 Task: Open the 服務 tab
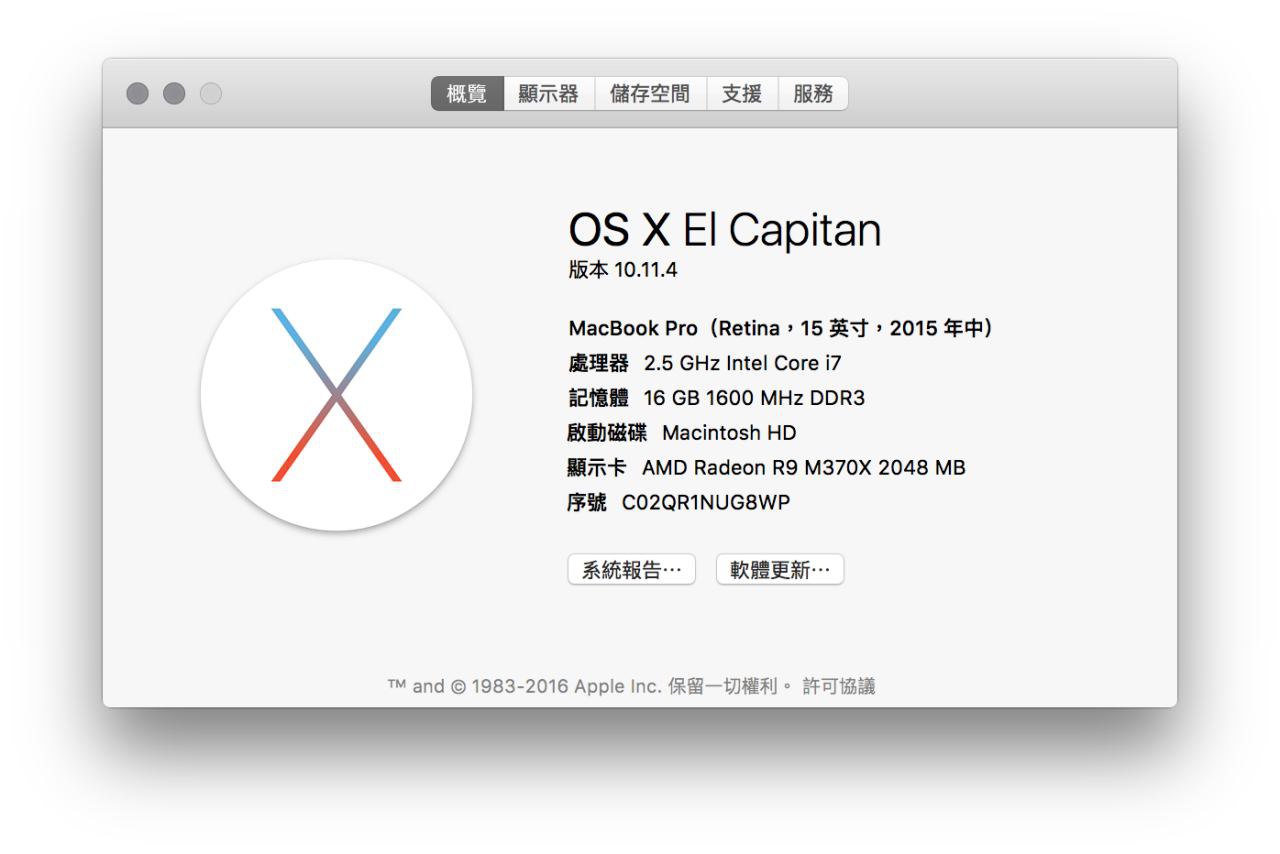[x=813, y=94]
